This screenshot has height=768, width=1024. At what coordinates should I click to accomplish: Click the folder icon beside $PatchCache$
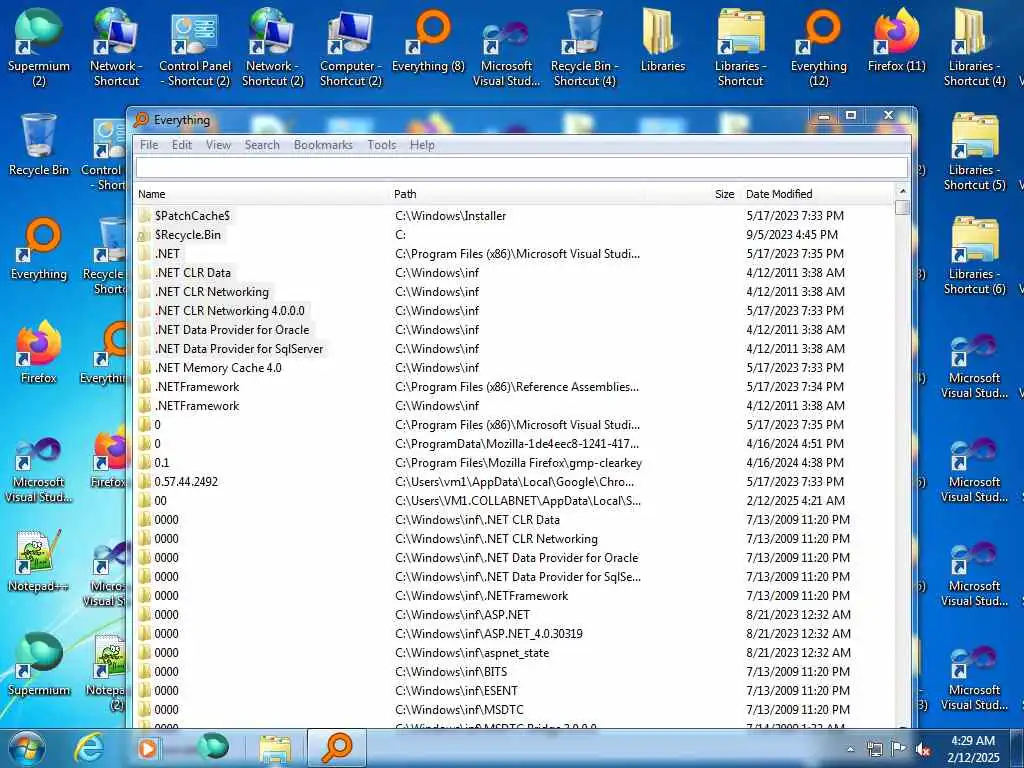tap(144, 216)
